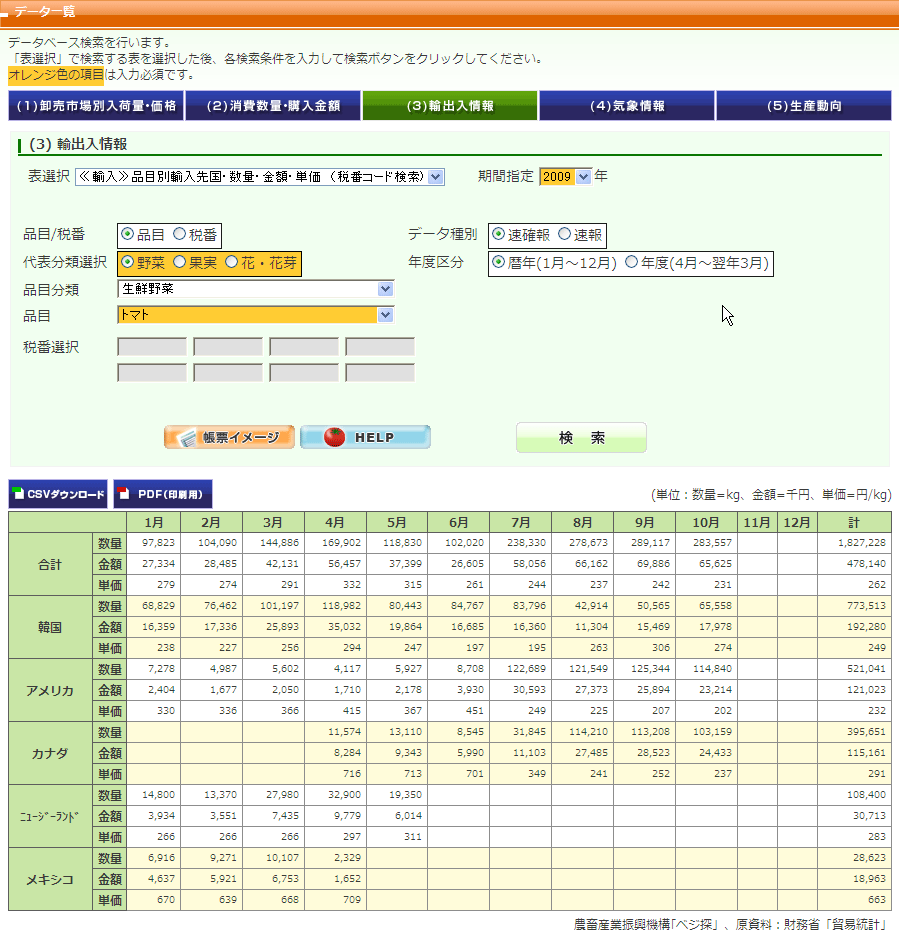899x939 pixels.
Task: Expand the 品目 トマト dropdown
Action: click(386, 315)
